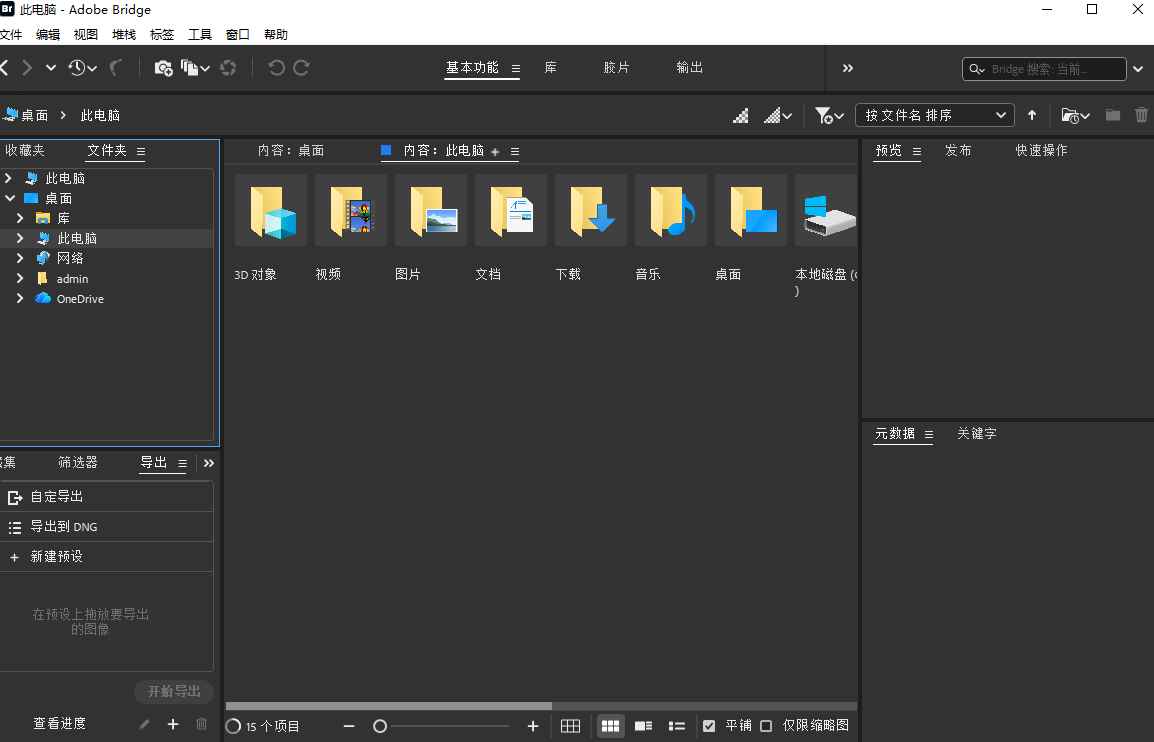Click the 开始导出 button
Viewport: 1154px width, 742px height.
coord(174,691)
